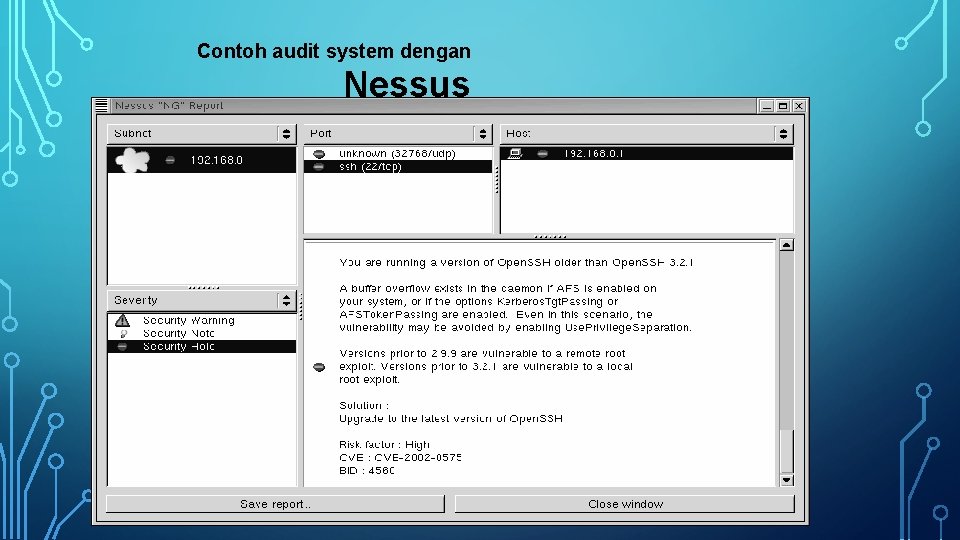The width and height of the screenshot is (960, 540).
Task: Click the triangle icon beside Security Warning
Action: (122, 320)
